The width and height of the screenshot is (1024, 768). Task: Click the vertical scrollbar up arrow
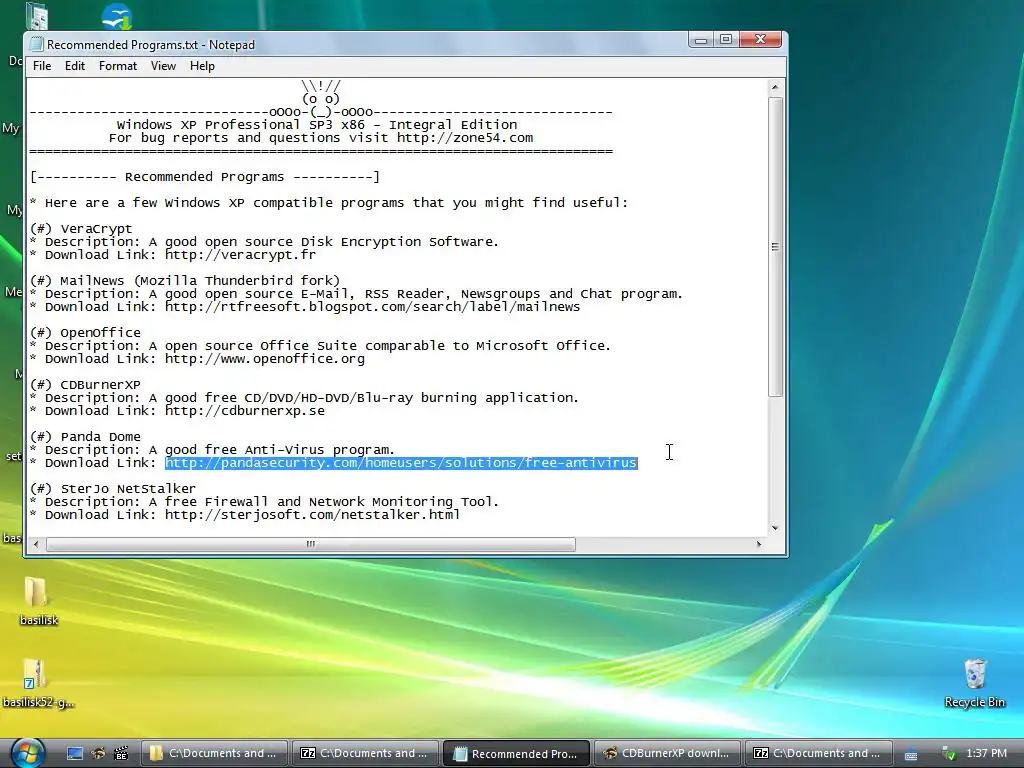point(775,87)
